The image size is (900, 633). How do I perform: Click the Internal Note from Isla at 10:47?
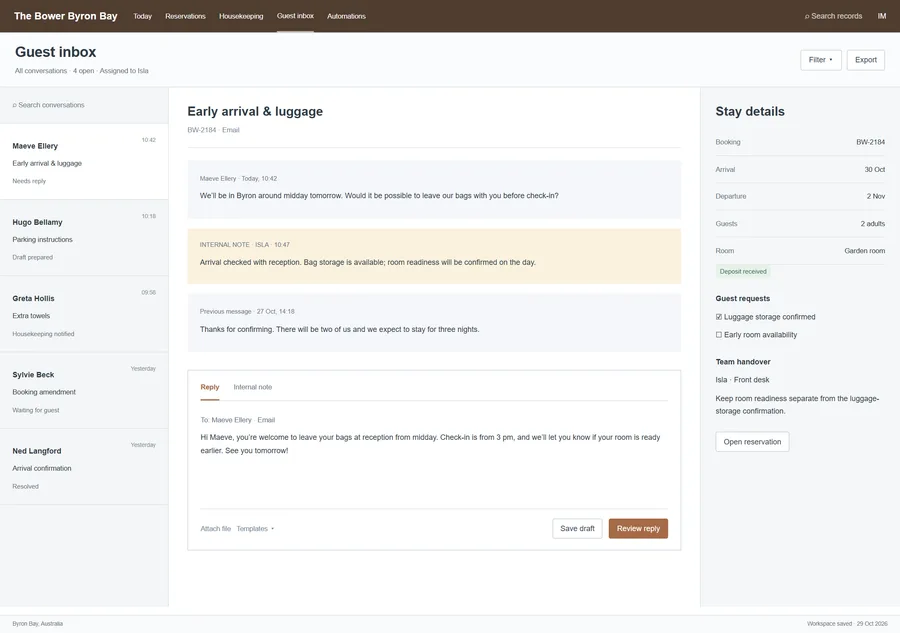434,256
